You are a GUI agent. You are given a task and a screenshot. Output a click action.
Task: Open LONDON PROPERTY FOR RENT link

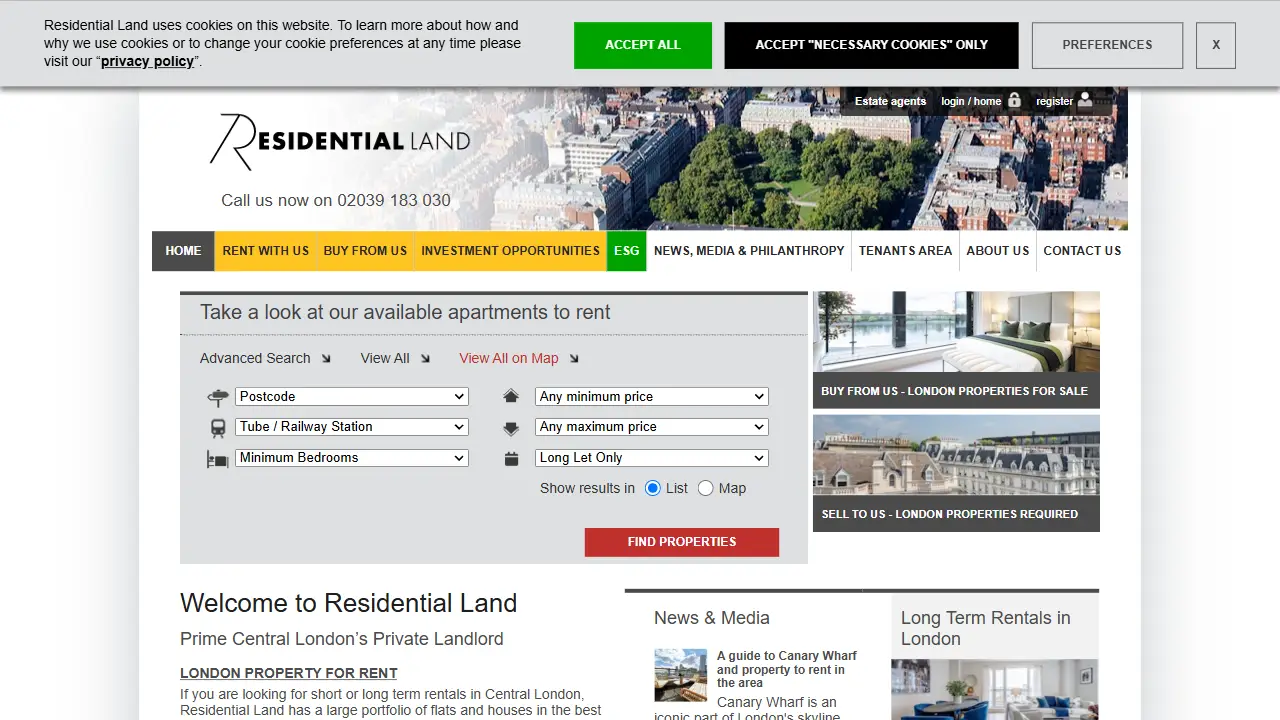289,673
